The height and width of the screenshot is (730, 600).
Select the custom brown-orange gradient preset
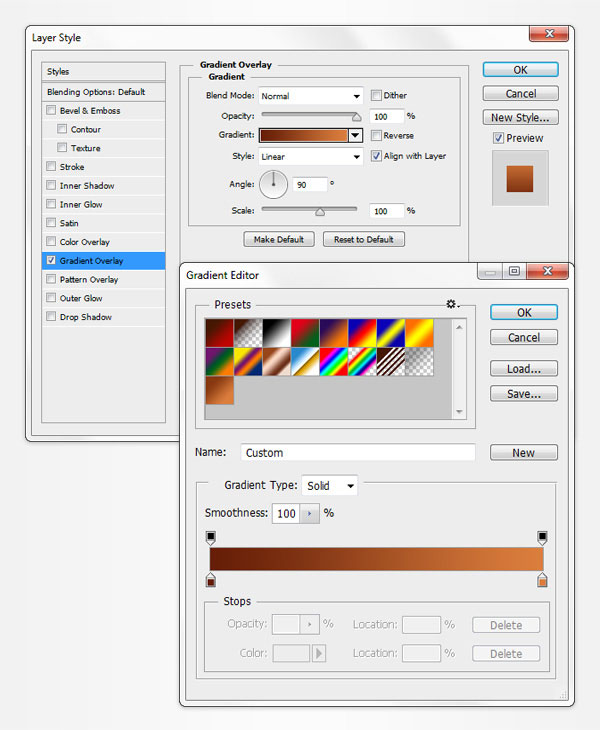pyautogui.click(x=219, y=391)
